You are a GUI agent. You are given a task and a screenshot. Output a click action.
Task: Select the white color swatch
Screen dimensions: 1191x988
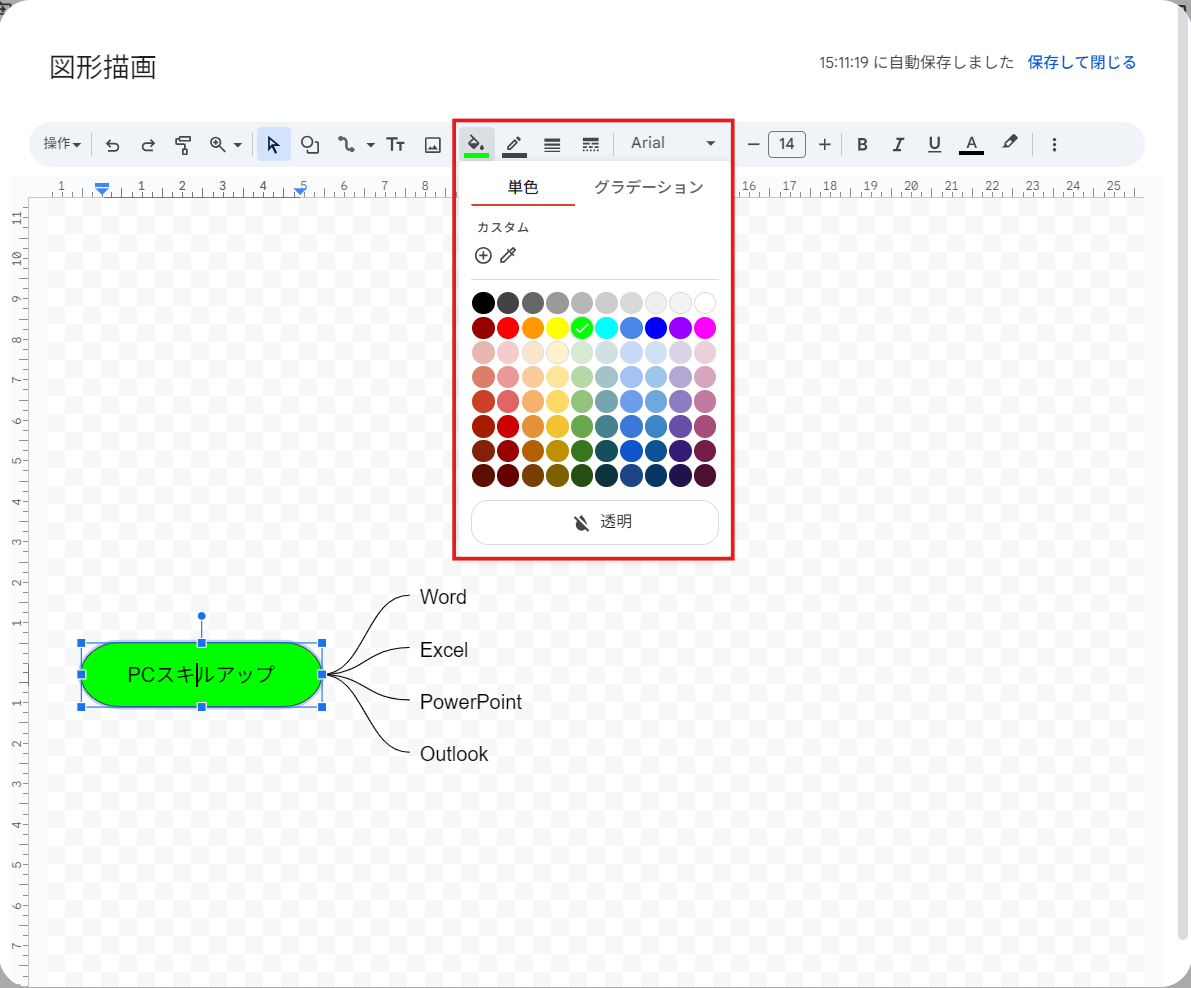click(705, 303)
